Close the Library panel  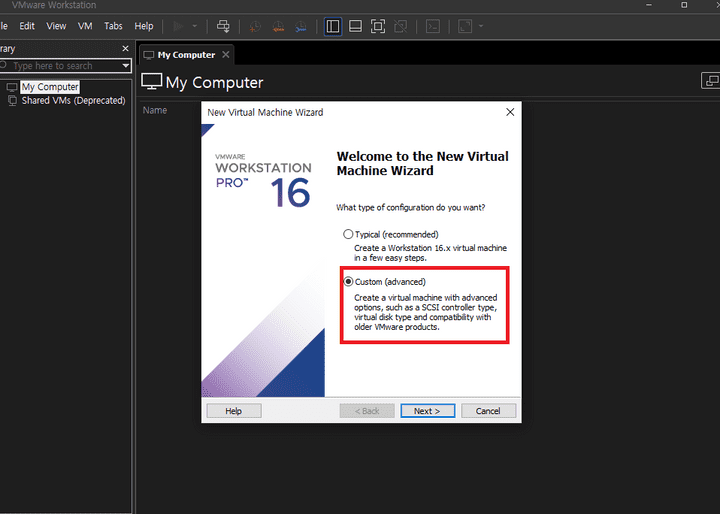pyautogui.click(x=125, y=48)
